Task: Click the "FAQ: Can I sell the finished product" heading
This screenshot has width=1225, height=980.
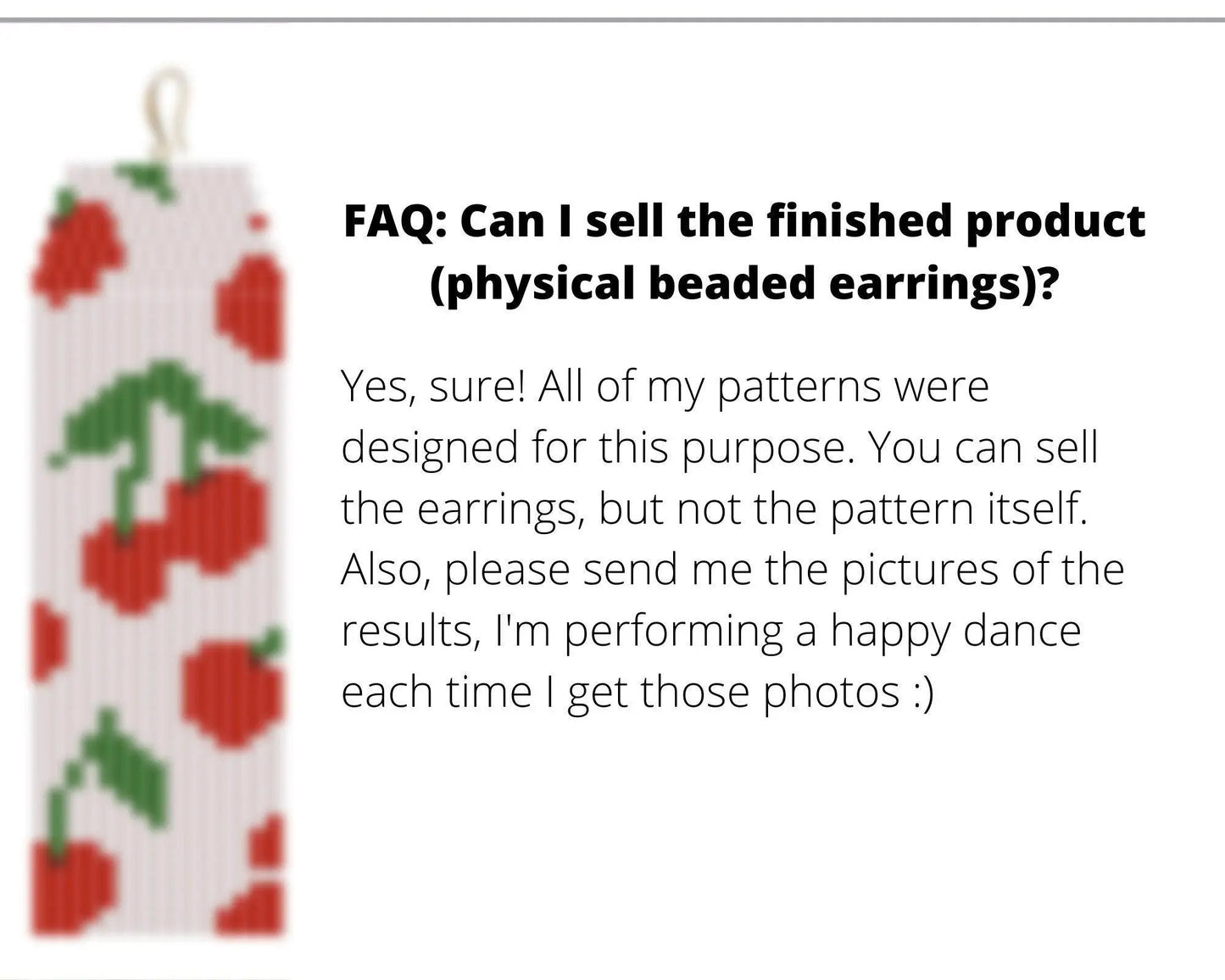Action: pos(743,222)
